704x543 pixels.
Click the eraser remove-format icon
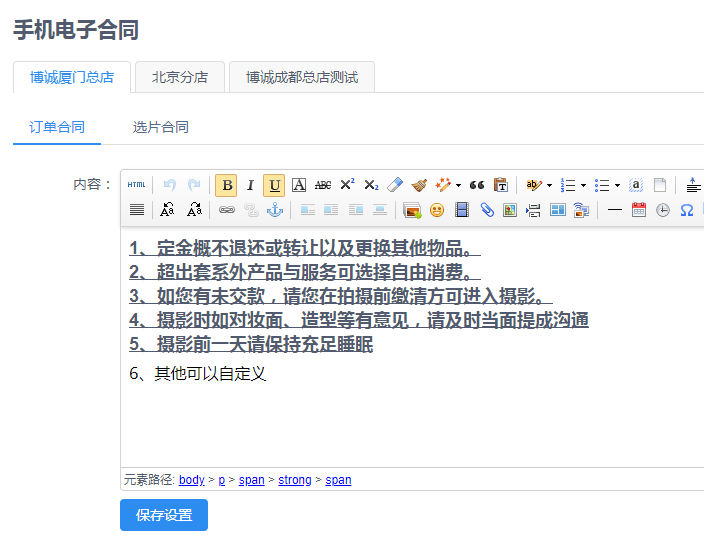395,185
